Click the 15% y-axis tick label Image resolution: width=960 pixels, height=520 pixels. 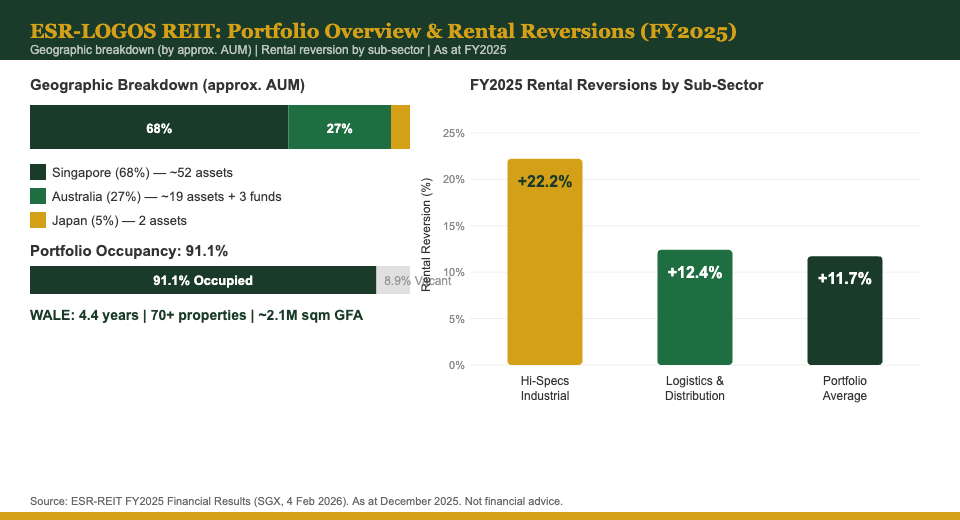click(454, 226)
